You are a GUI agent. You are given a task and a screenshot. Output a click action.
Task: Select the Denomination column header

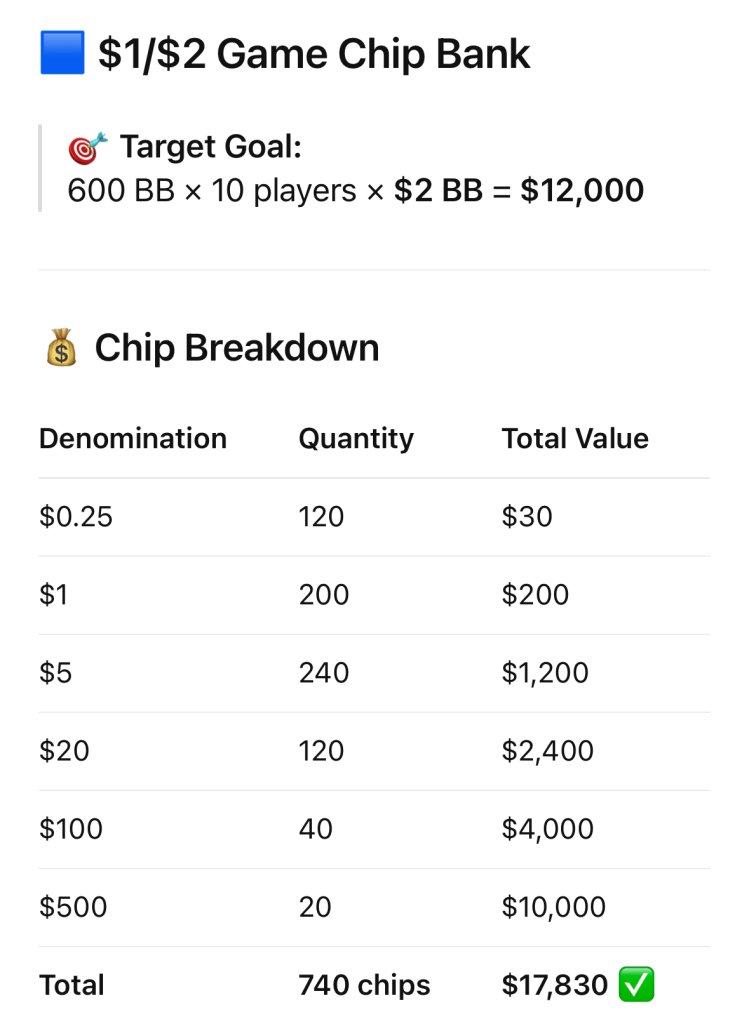pos(133,438)
